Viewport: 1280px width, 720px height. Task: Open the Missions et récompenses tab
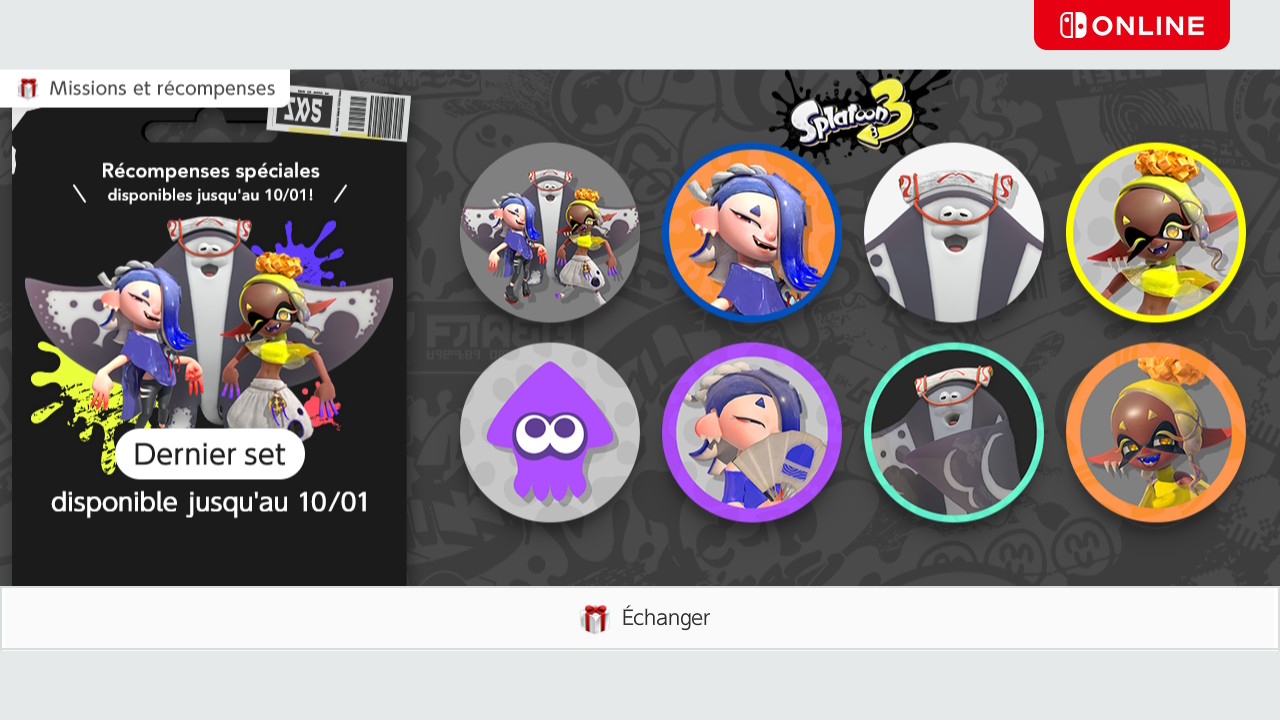click(x=145, y=88)
